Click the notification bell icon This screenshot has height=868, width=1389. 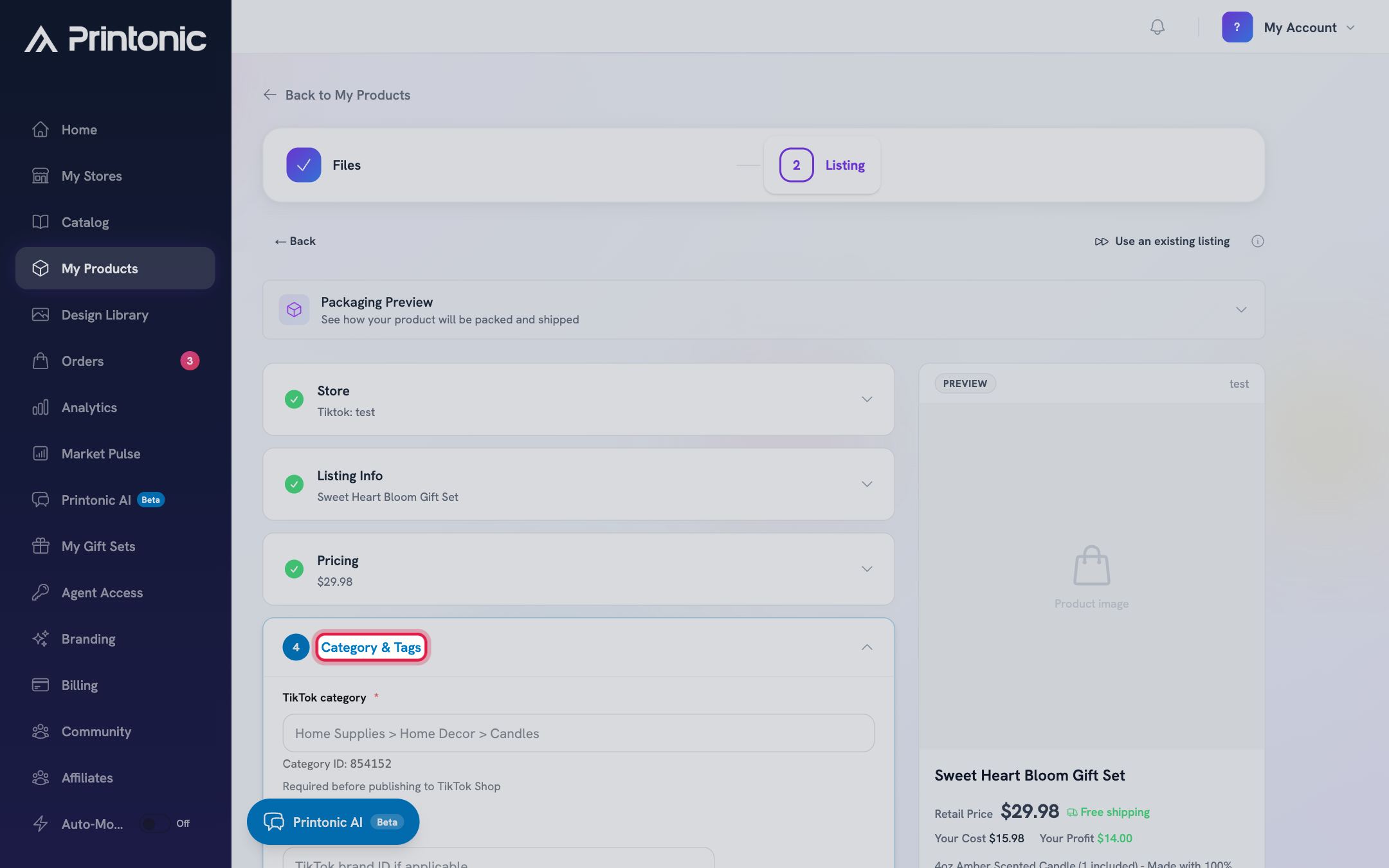(1157, 27)
